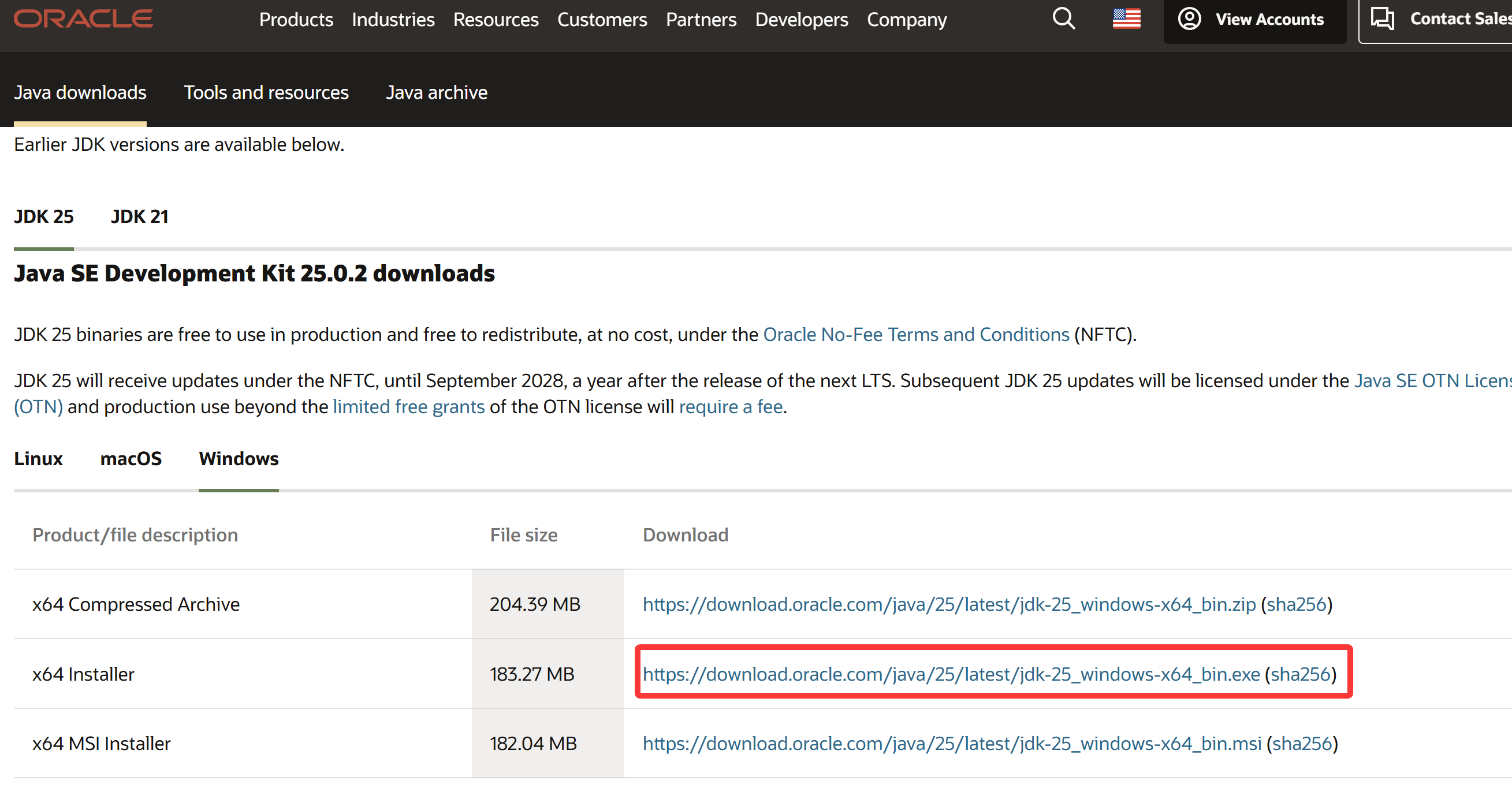This screenshot has width=1512, height=787.
Task: Open the Resources menu
Action: point(496,20)
